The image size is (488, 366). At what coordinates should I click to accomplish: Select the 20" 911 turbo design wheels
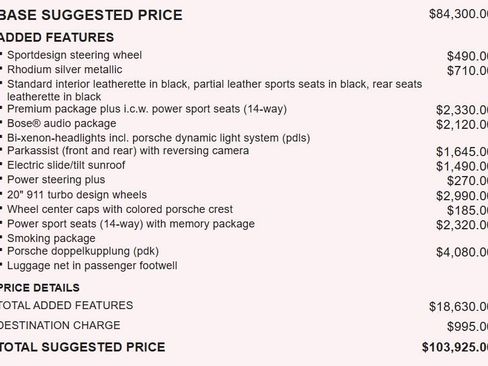77,195
